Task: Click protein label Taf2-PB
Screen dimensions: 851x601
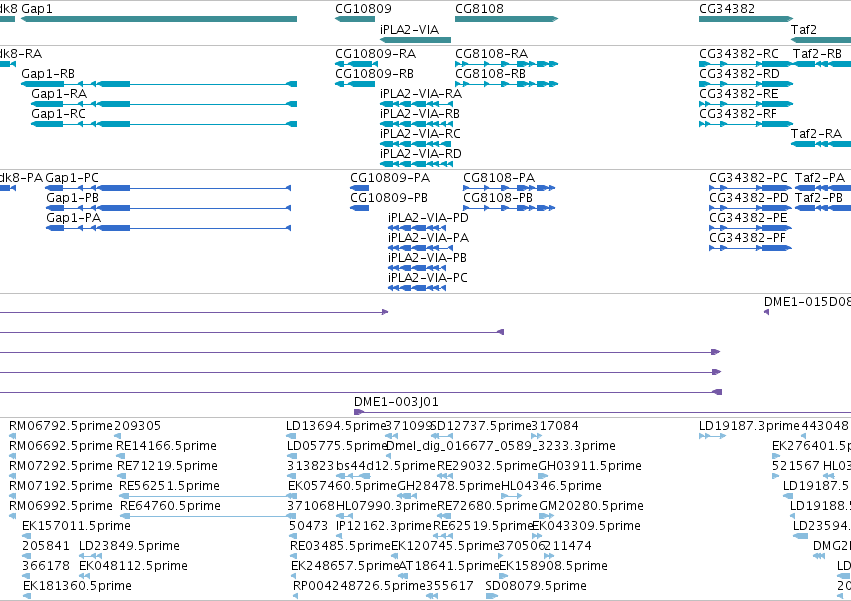Action: pos(818,198)
